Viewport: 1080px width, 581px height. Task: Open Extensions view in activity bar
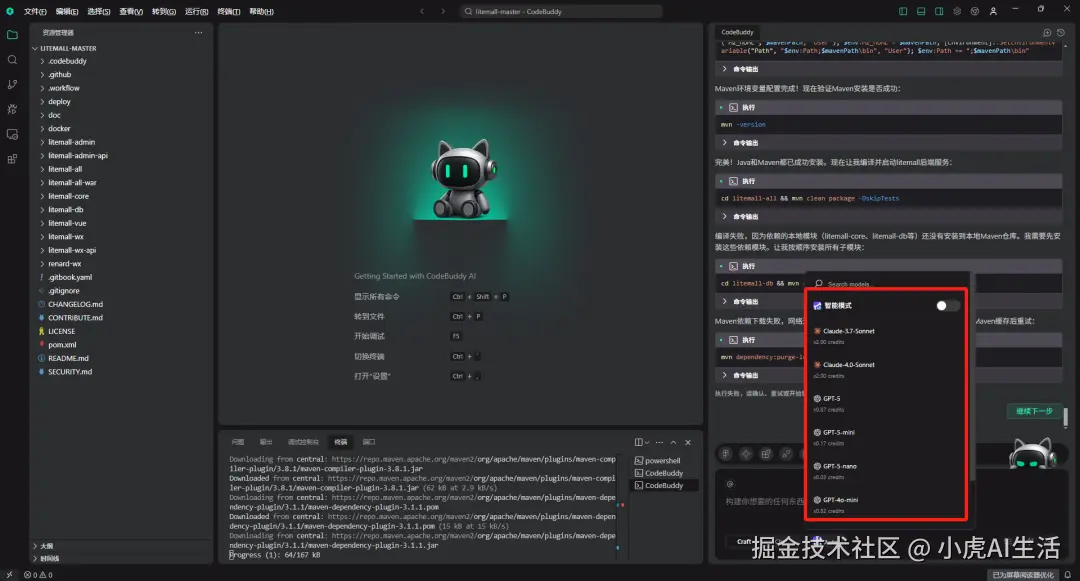click(12, 159)
